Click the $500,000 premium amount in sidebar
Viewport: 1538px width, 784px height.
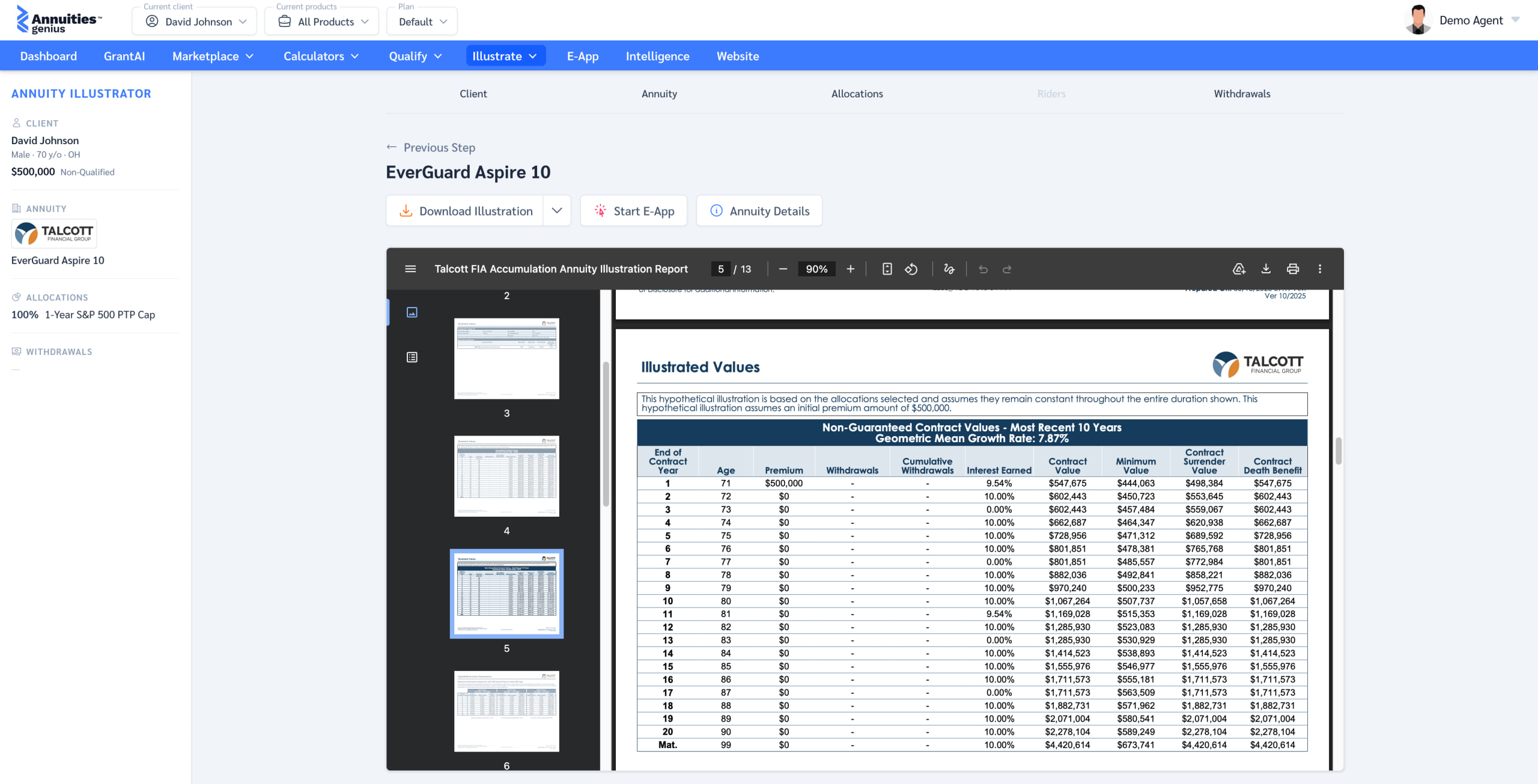coord(33,172)
